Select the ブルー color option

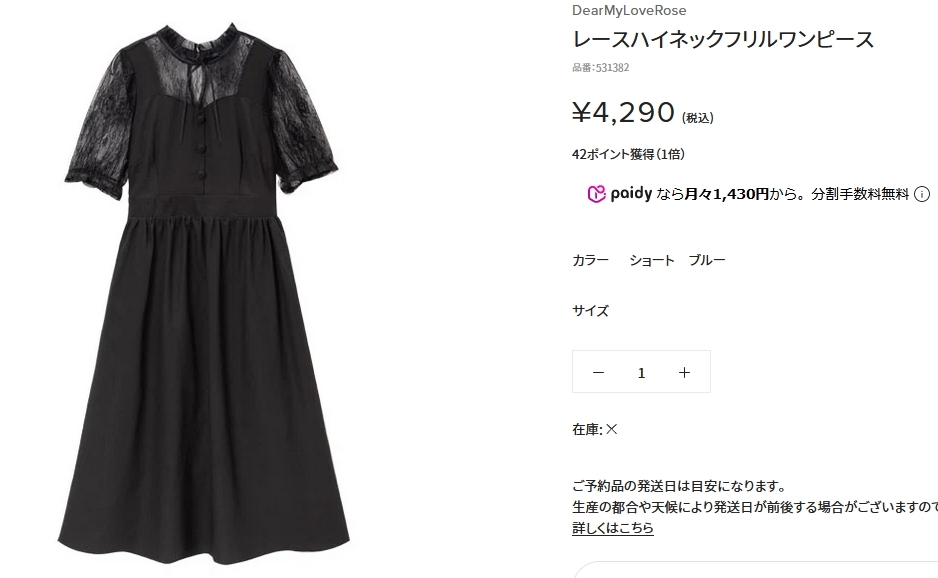pos(706,260)
